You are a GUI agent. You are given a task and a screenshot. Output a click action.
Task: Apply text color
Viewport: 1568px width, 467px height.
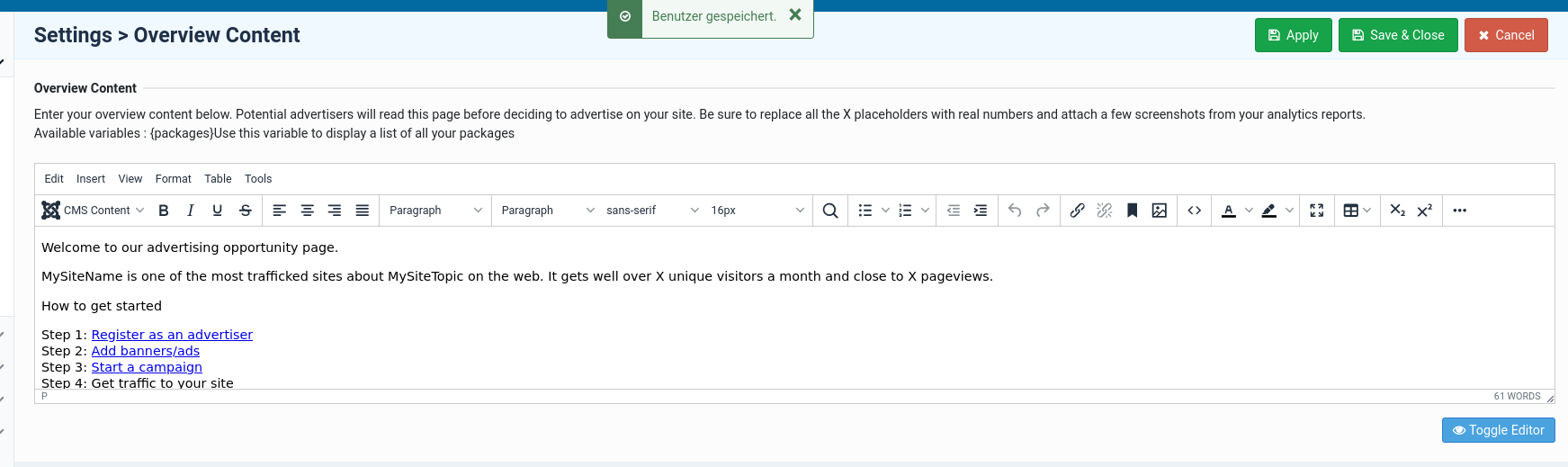[x=1229, y=211]
